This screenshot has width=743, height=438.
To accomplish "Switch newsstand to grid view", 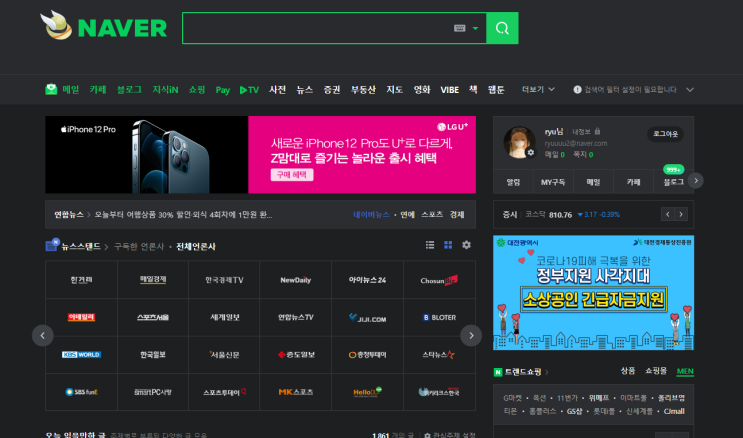I will click(448, 245).
